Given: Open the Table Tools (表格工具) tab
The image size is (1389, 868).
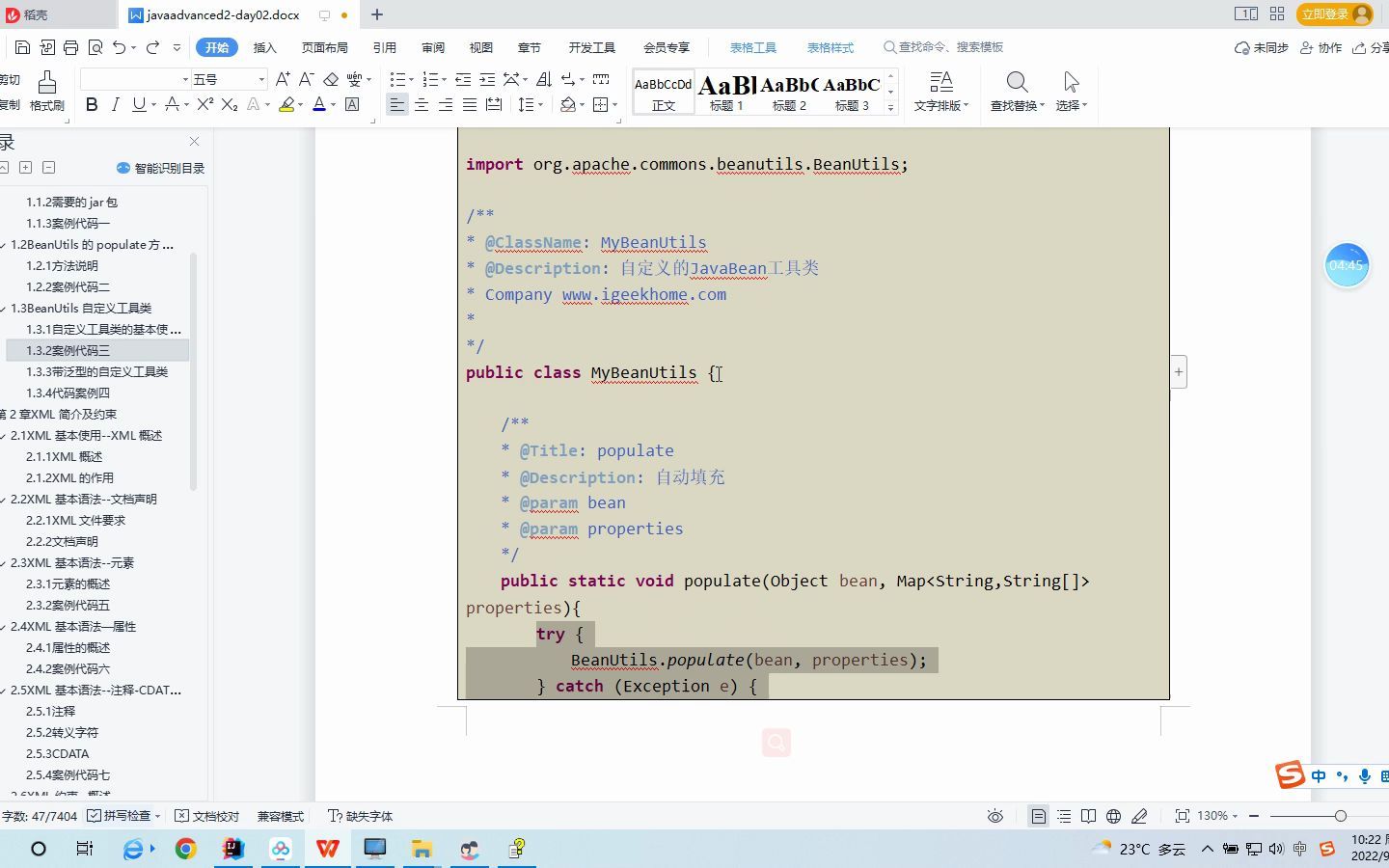Looking at the screenshot, I should point(752,47).
